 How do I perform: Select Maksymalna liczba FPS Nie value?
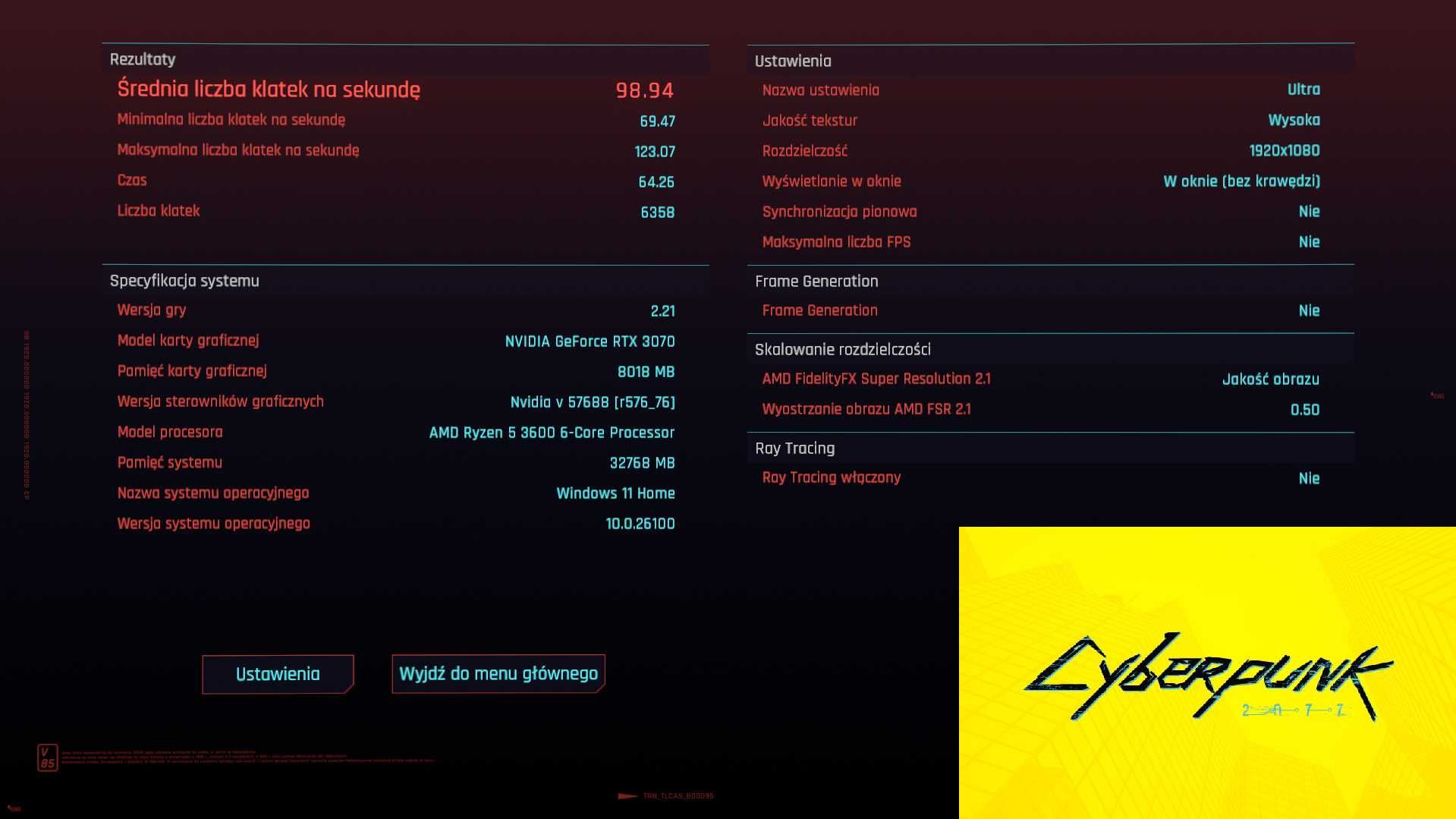tap(1309, 242)
